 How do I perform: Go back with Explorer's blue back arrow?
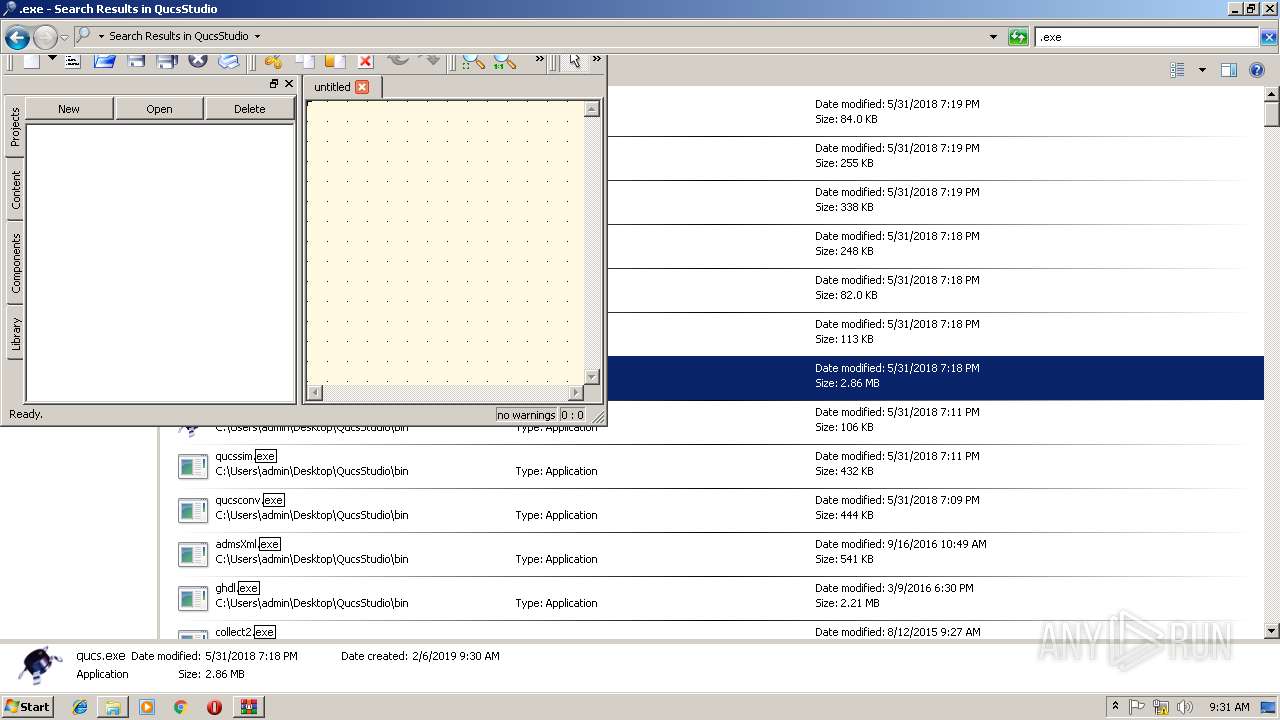[x=17, y=38]
